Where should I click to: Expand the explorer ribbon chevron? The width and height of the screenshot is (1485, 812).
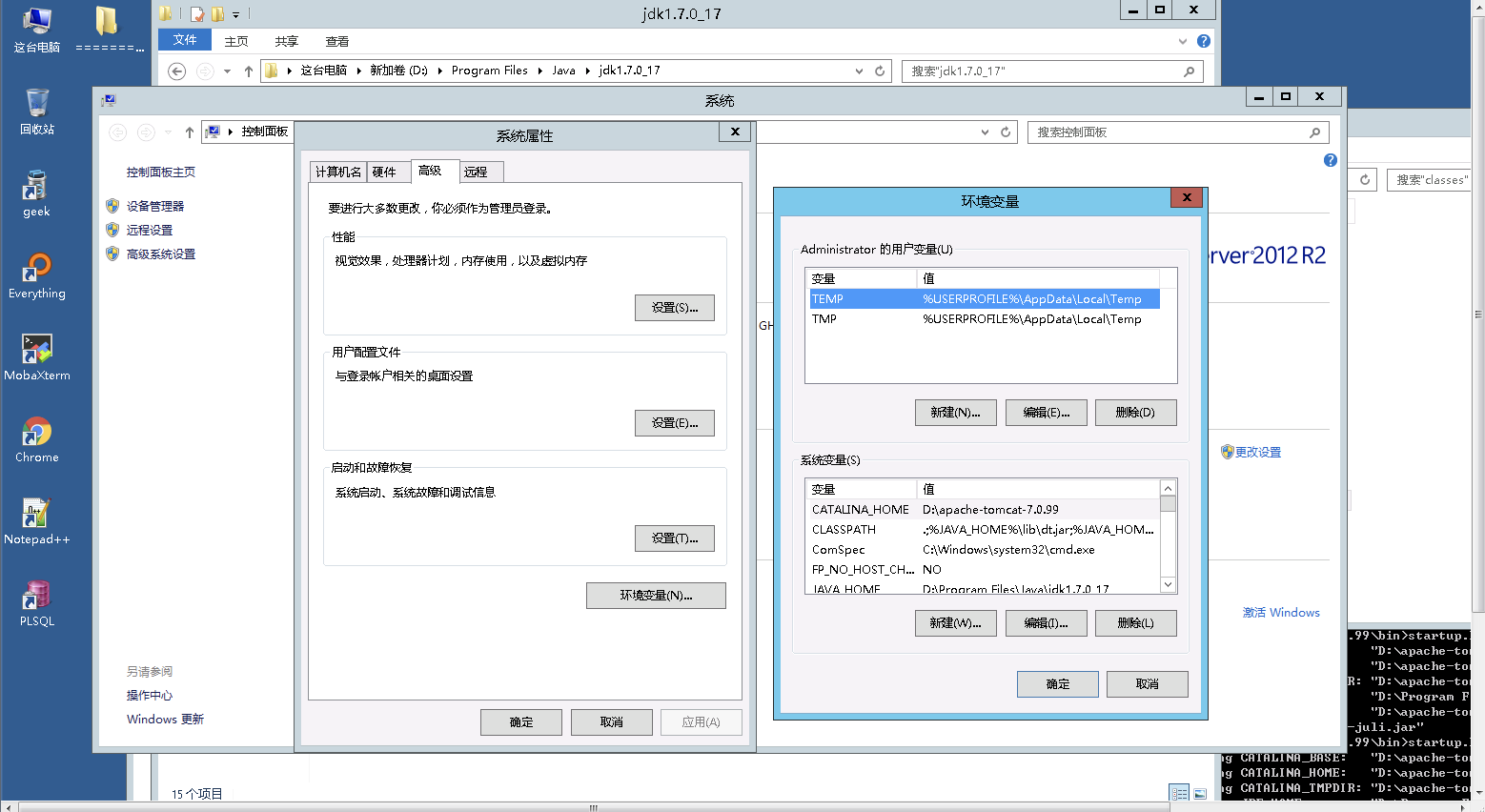click(1183, 41)
